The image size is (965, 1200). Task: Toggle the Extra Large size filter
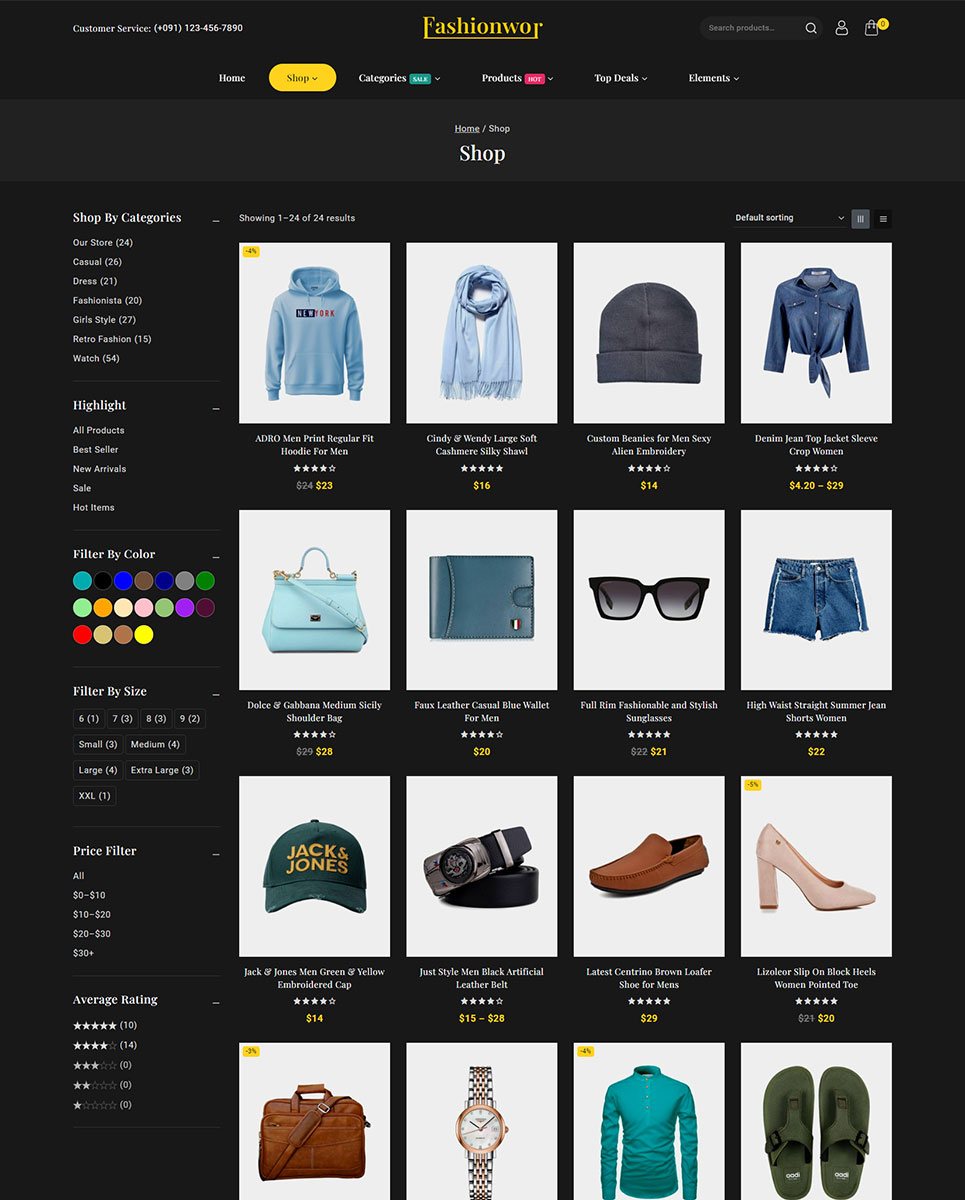(162, 770)
